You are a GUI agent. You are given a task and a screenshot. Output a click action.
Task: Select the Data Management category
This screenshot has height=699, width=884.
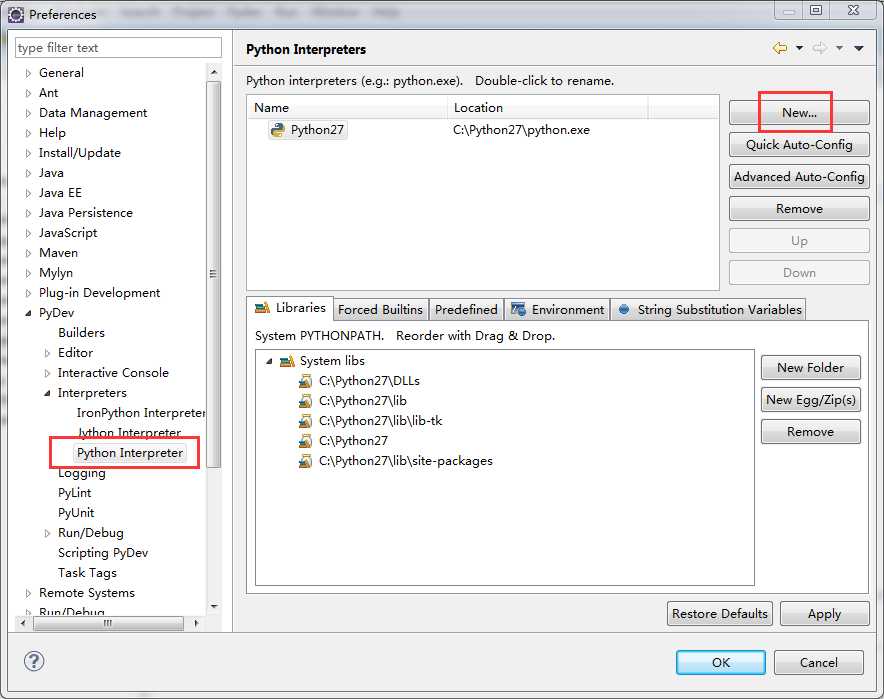click(93, 113)
